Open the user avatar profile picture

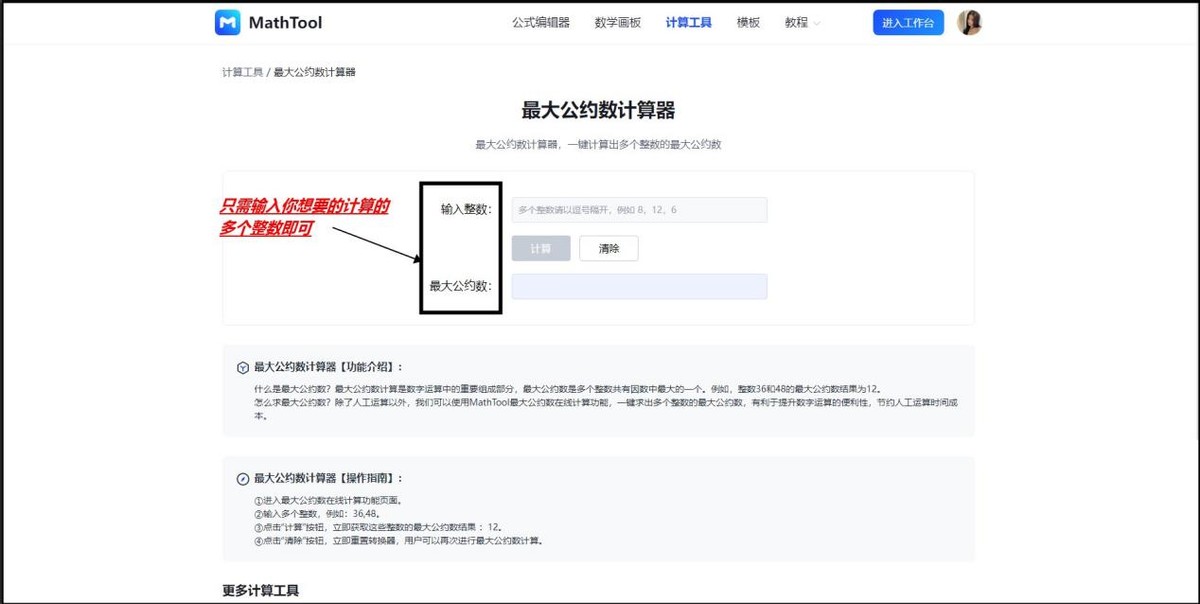(969, 22)
